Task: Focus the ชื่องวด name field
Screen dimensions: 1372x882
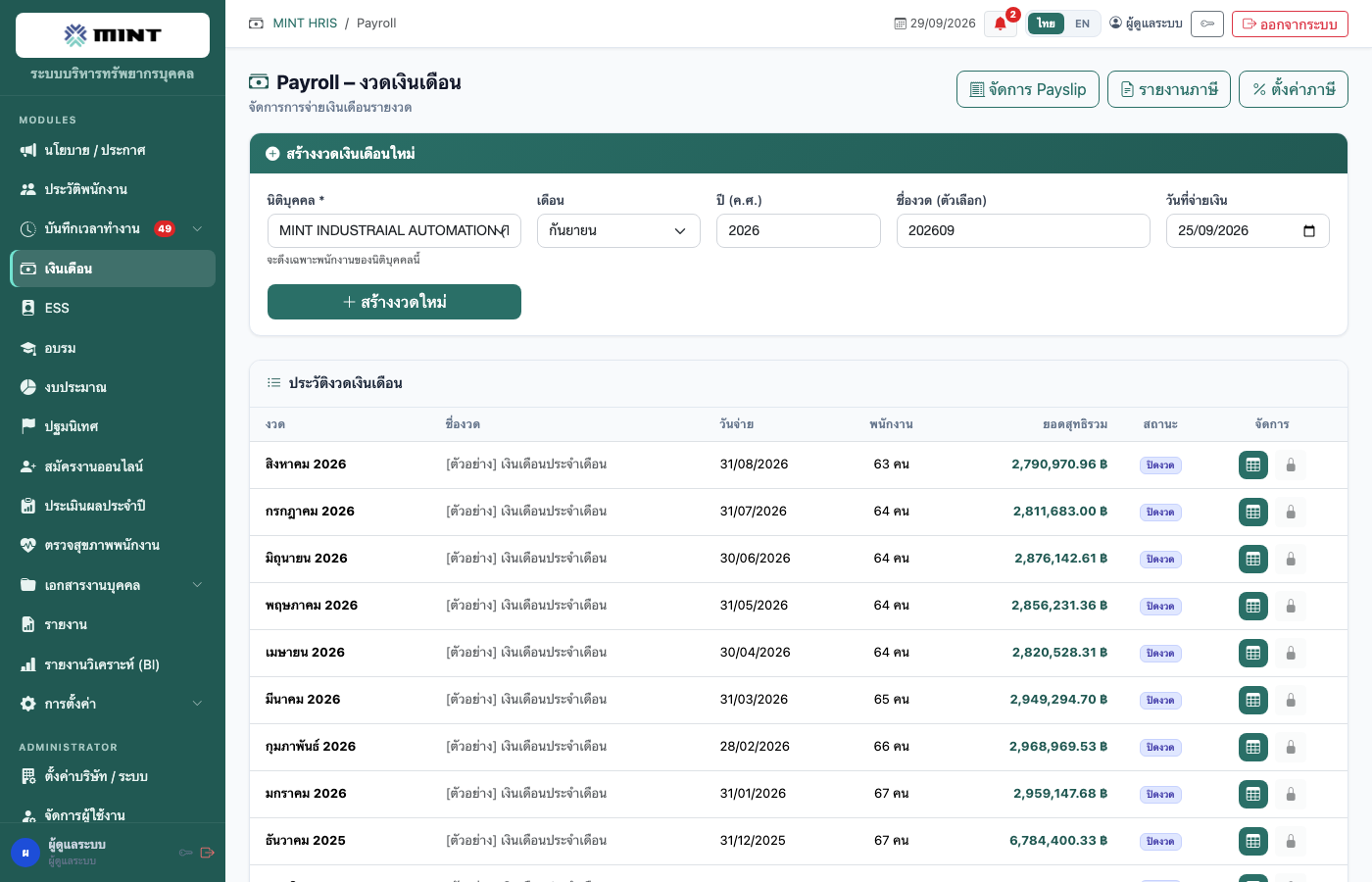Action: pyautogui.click(x=1023, y=231)
